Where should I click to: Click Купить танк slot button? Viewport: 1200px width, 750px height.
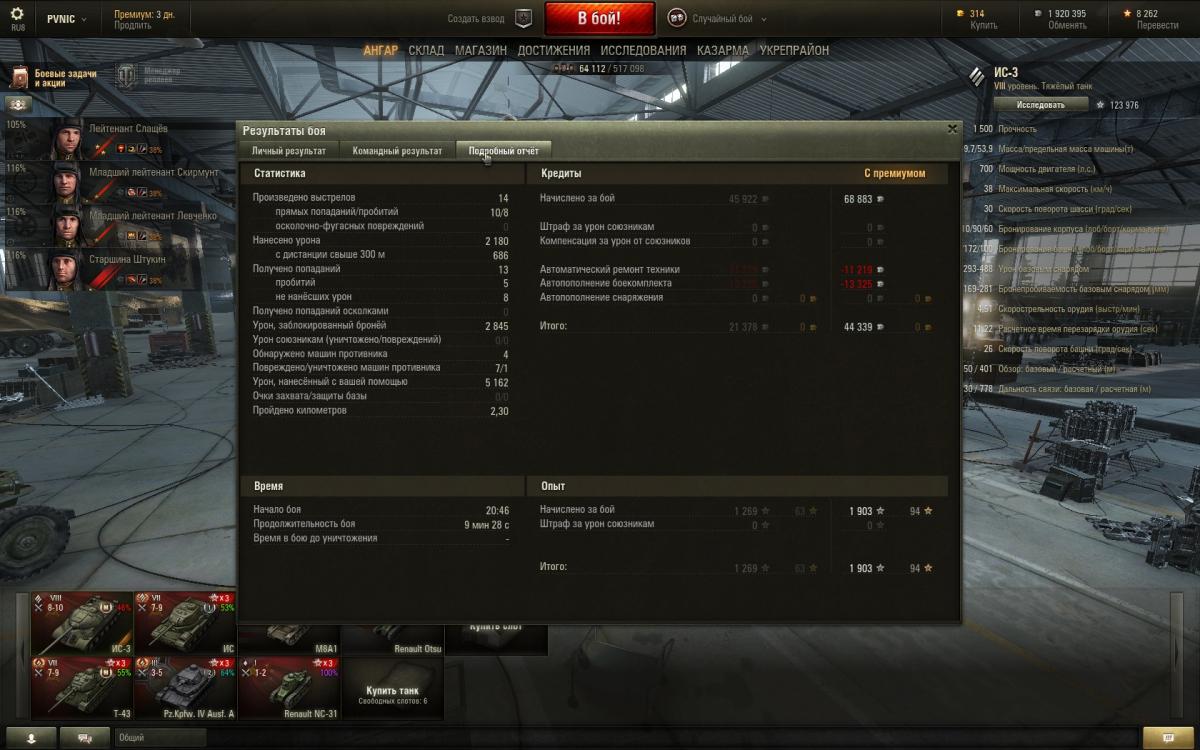393,689
